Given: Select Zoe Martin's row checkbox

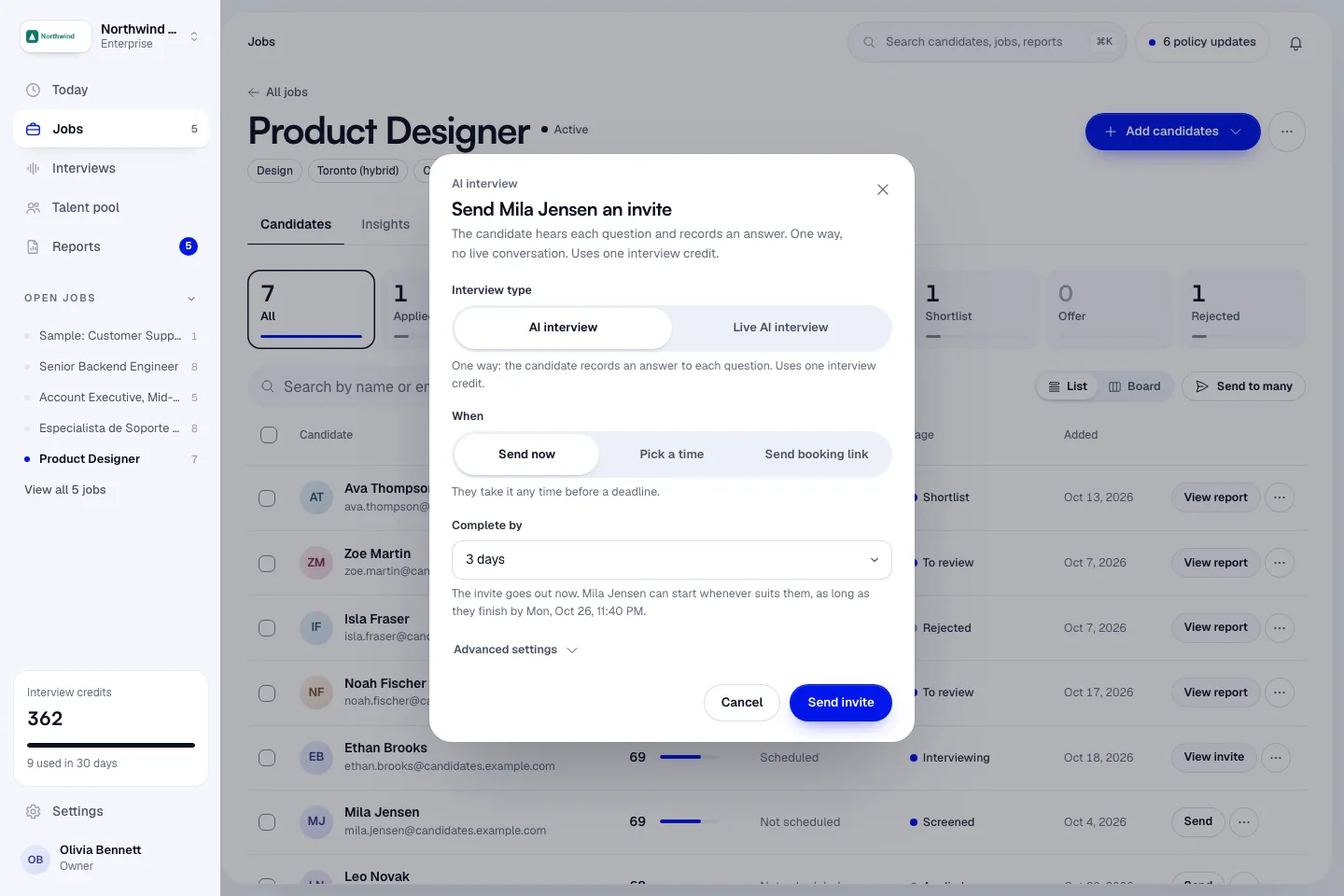Looking at the screenshot, I should tap(267, 564).
